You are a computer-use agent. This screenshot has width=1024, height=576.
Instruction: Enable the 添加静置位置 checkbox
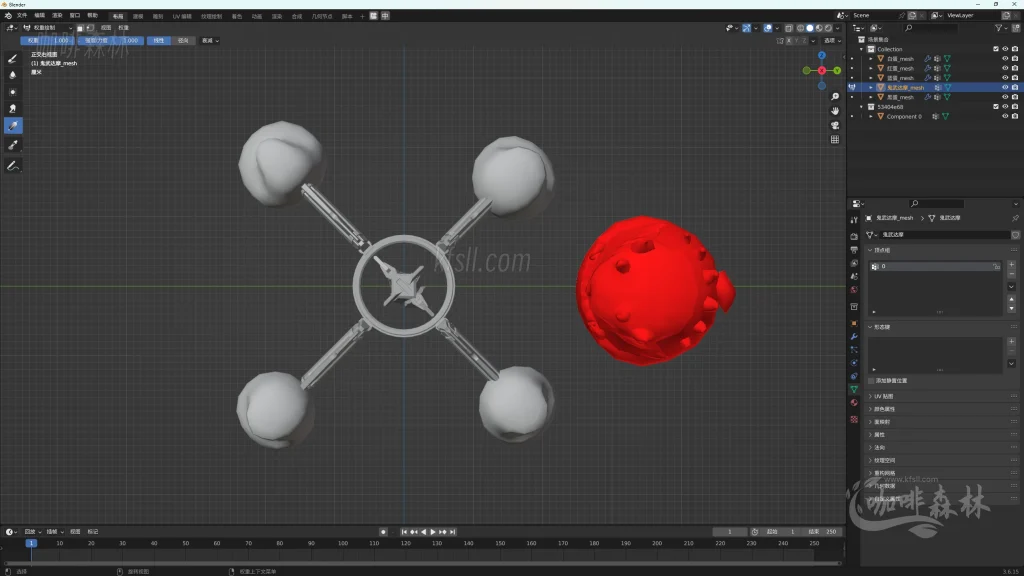[x=871, y=381]
